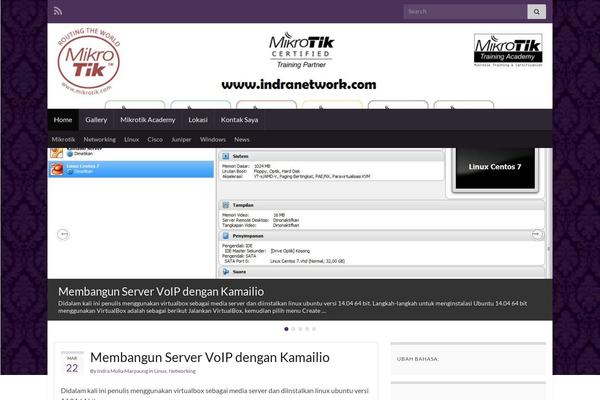Click the MikroTik Certified Training Partner logo
This screenshot has width=600, height=400.
coord(301,50)
